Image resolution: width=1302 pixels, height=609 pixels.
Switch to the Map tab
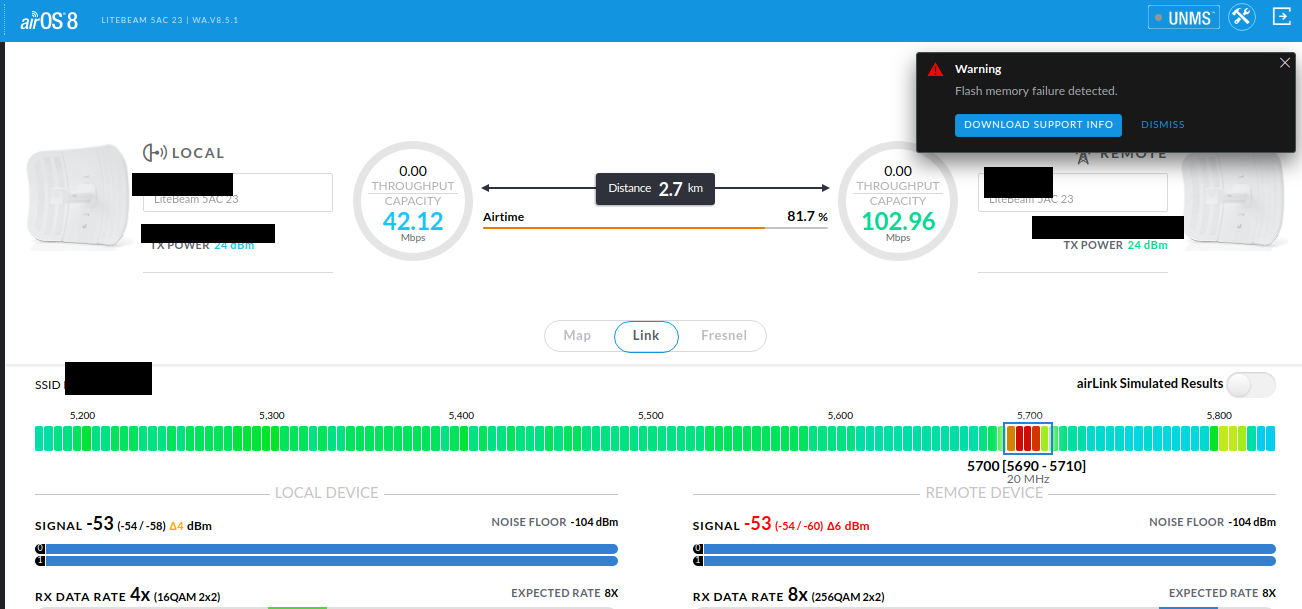[577, 336]
